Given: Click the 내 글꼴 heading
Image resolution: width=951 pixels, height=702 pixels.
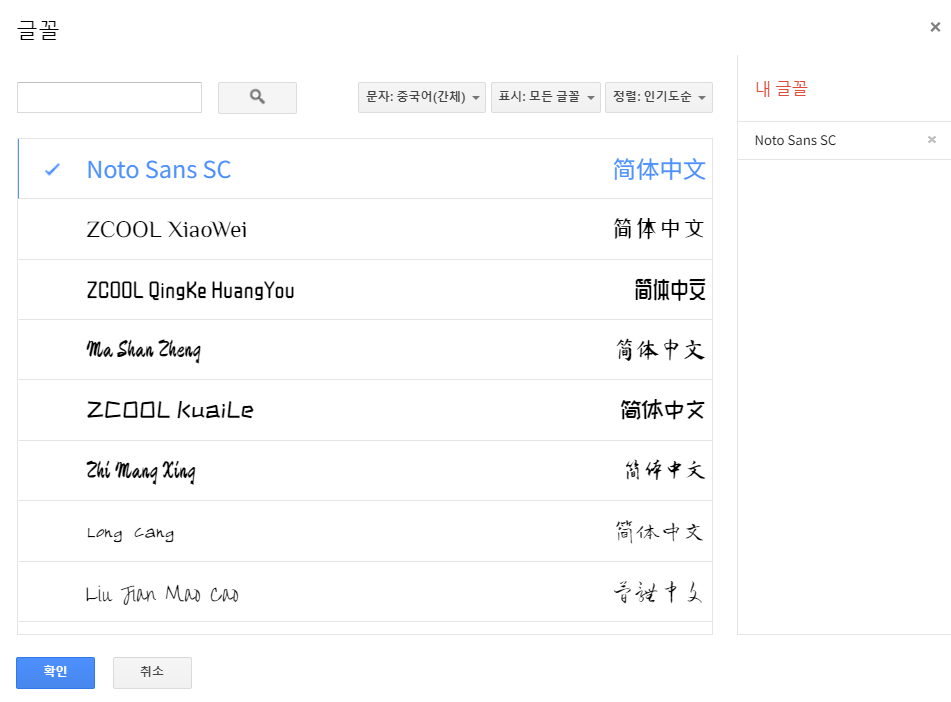Looking at the screenshot, I should point(781,89).
